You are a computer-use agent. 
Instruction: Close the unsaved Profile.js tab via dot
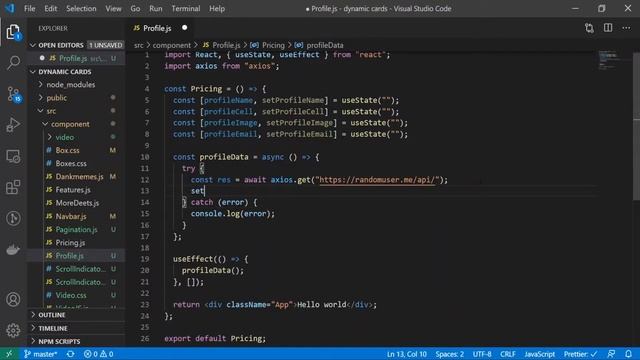point(184,28)
